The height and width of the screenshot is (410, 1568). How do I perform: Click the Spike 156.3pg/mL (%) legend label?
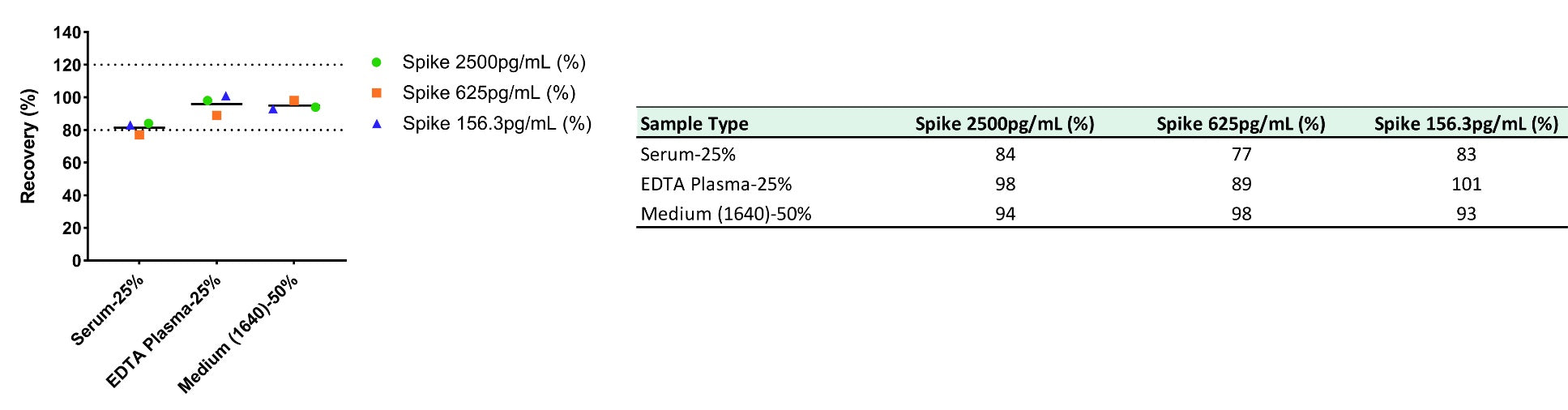pyautogui.click(x=497, y=123)
